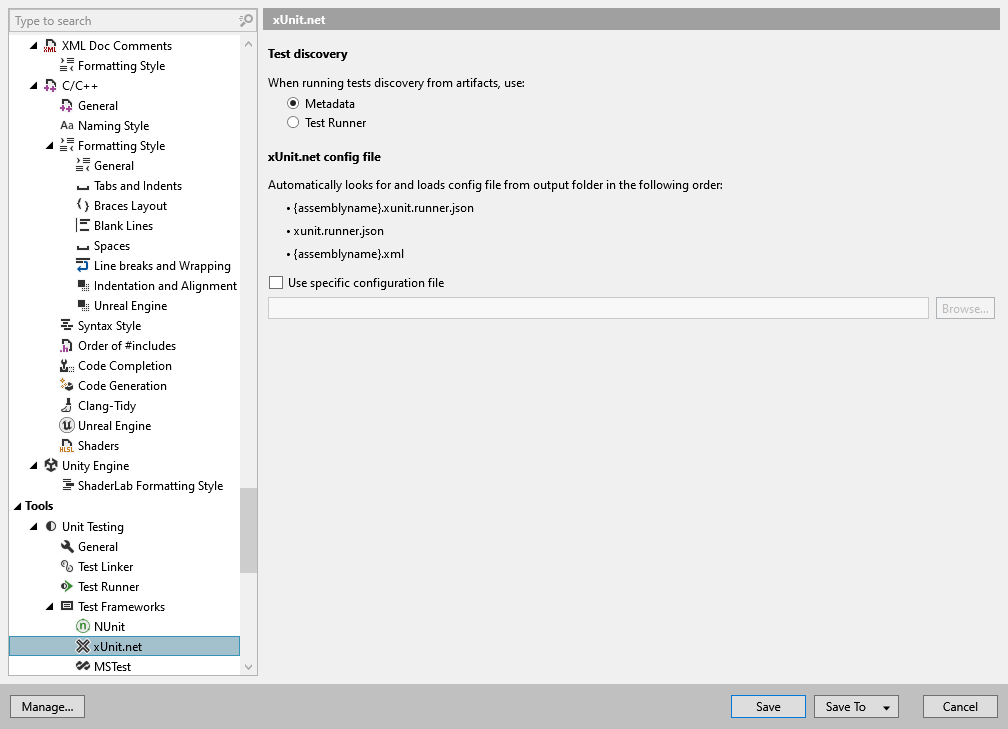Click the Blank Lines icon
The image size is (1008, 729).
(82, 225)
